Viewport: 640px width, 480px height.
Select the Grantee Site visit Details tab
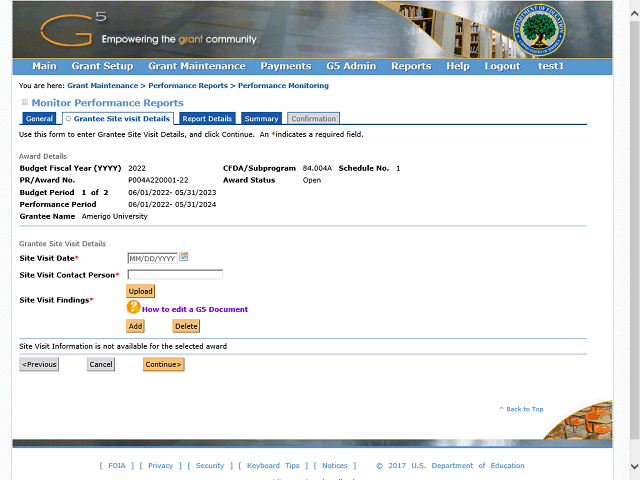(x=118, y=118)
